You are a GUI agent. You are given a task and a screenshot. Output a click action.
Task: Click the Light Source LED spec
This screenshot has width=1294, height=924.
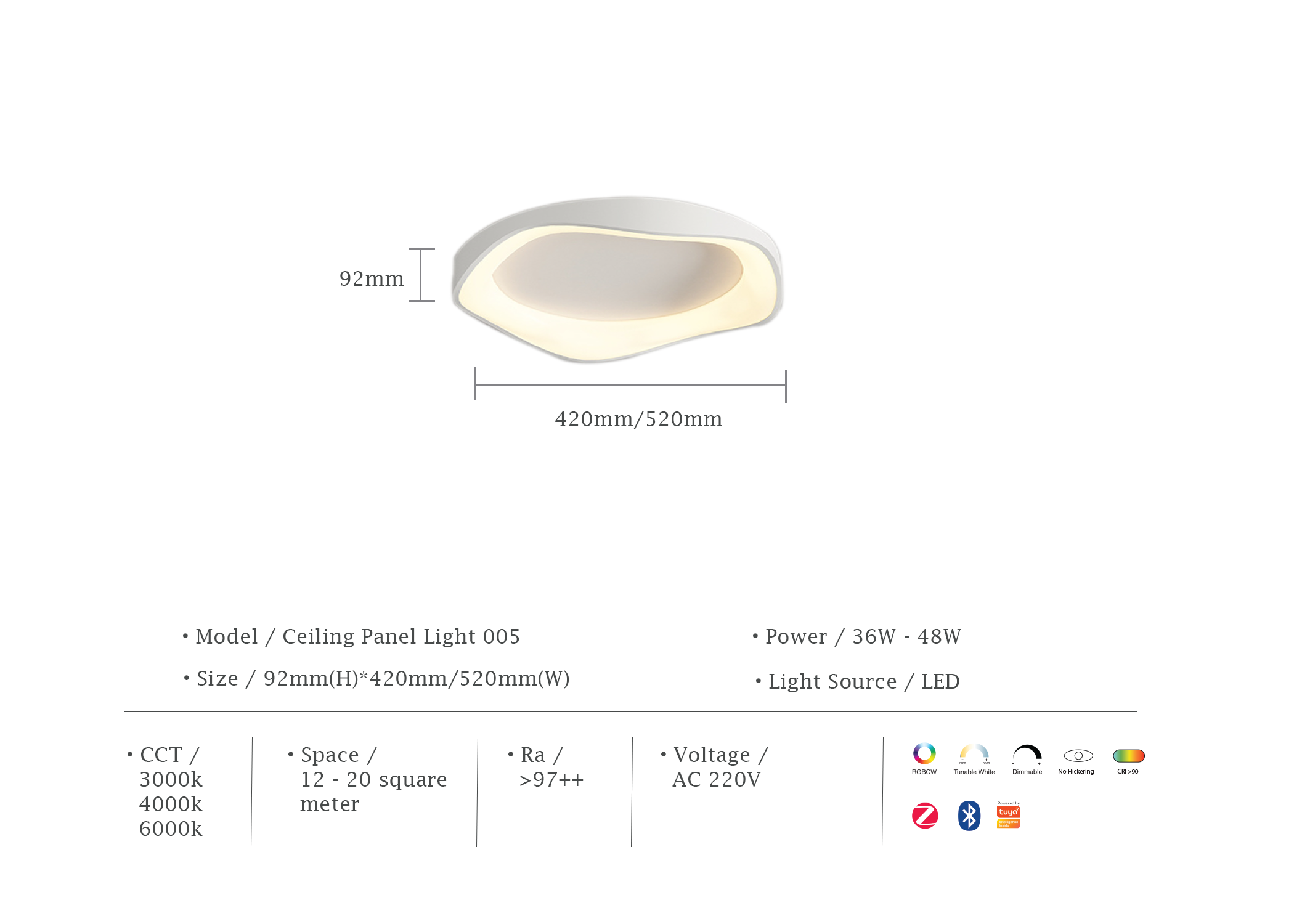863,681
